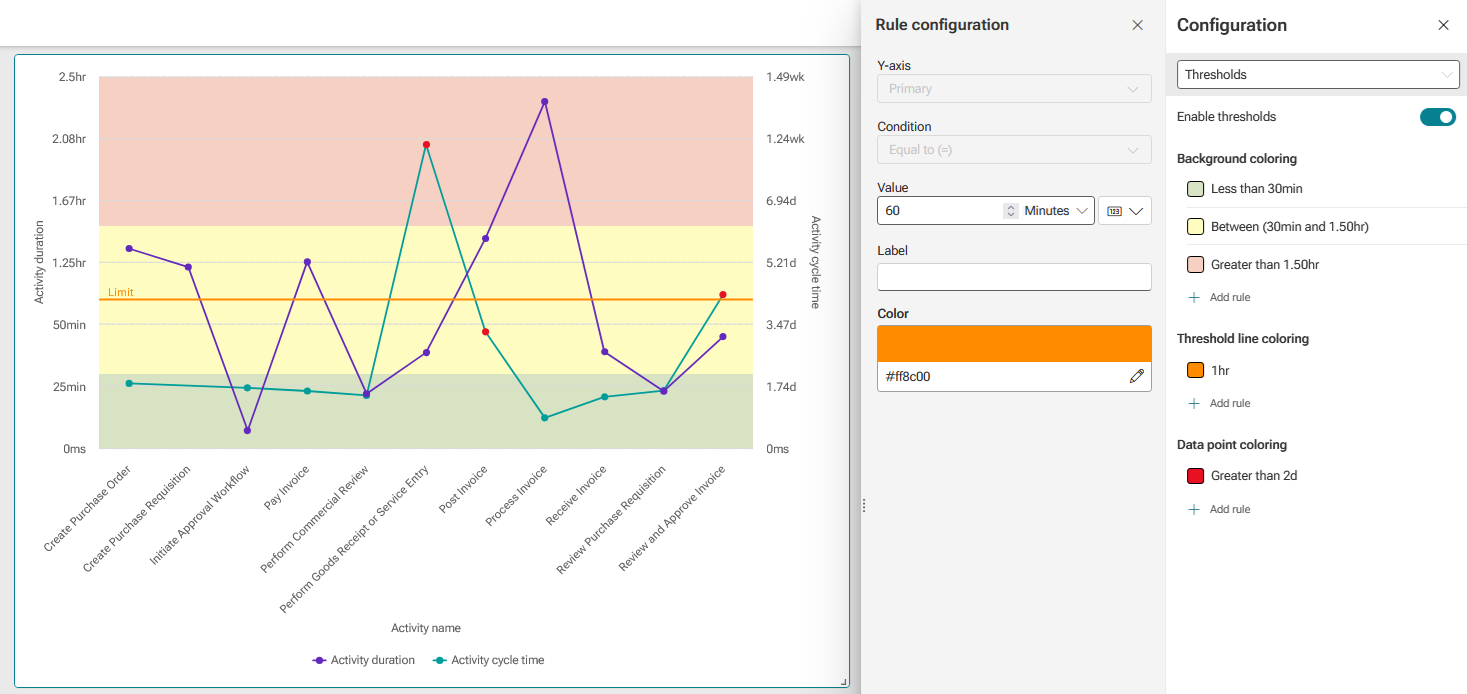
Task: Close the Rule configuration panel
Action: point(1137,25)
